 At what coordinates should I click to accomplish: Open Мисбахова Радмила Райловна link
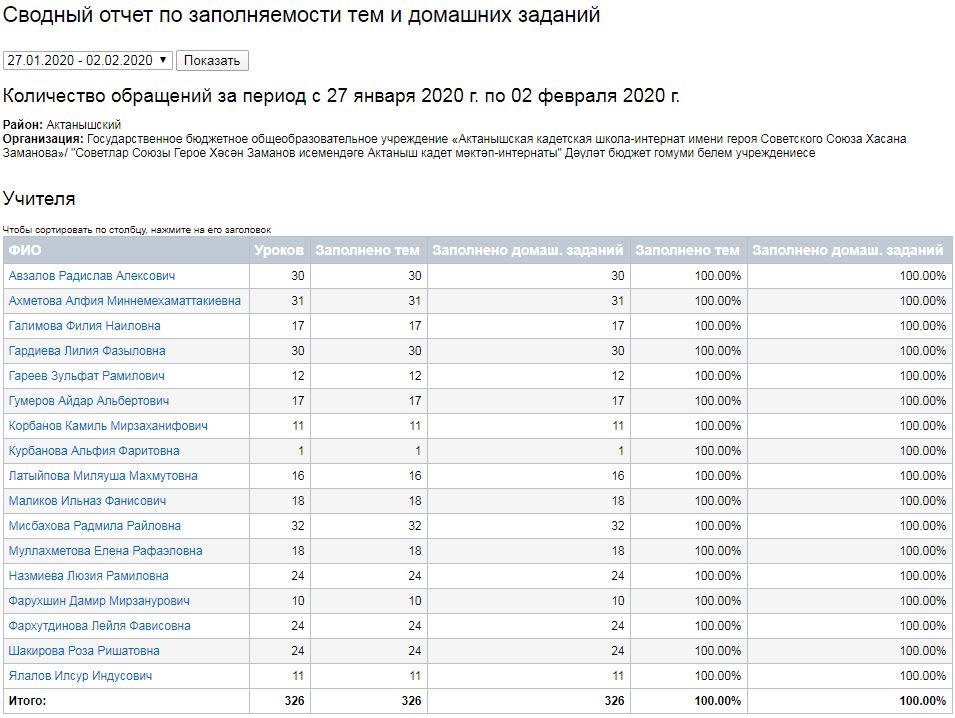click(95, 526)
